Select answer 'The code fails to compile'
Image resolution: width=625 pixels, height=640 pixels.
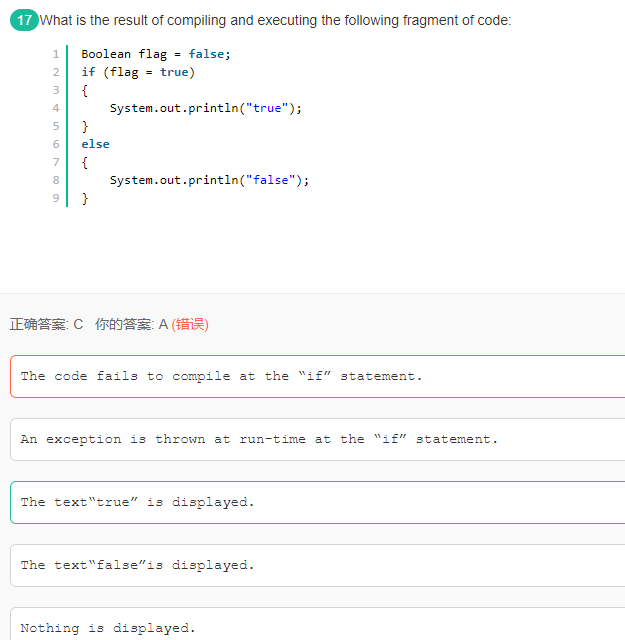(221, 376)
